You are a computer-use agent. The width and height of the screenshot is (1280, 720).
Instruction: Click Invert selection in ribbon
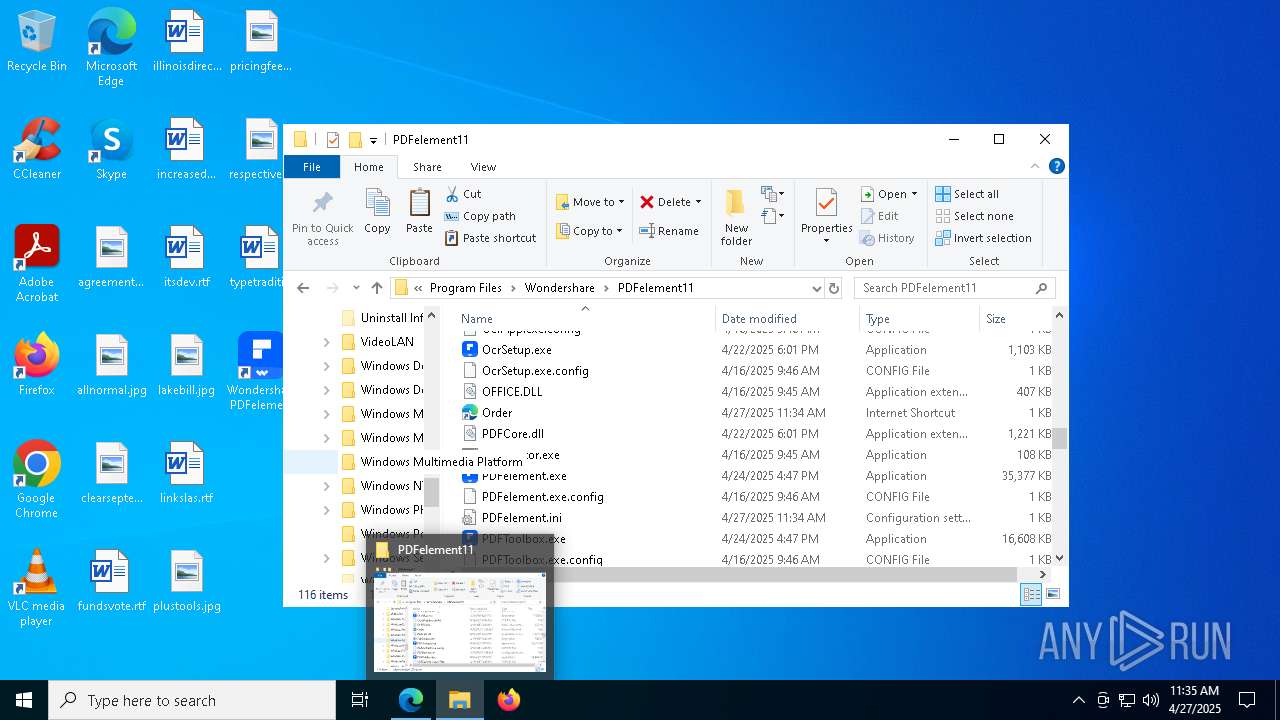tap(983, 238)
